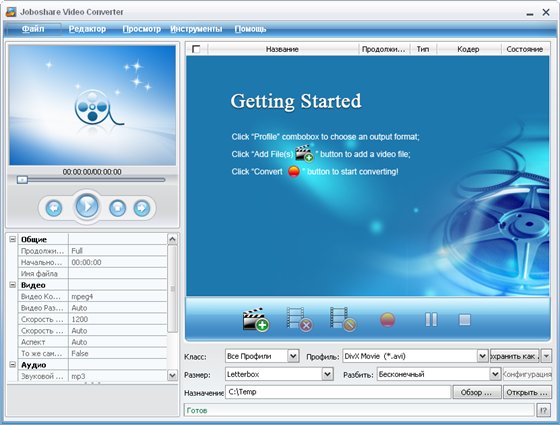The height and width of the screenshot is (425, 560).
Task: Stop the preview player
Action: 118,208
